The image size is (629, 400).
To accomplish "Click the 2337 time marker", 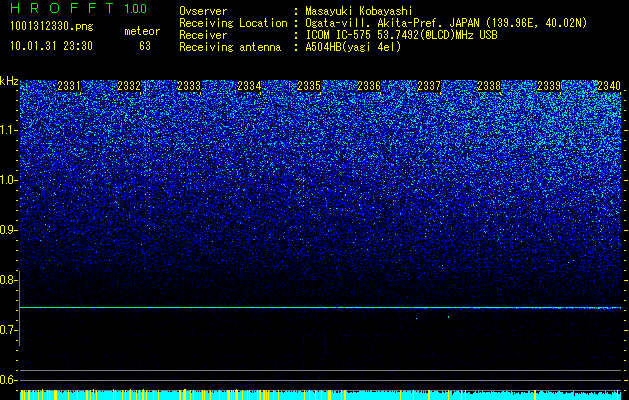I will [x=429, y=86].
